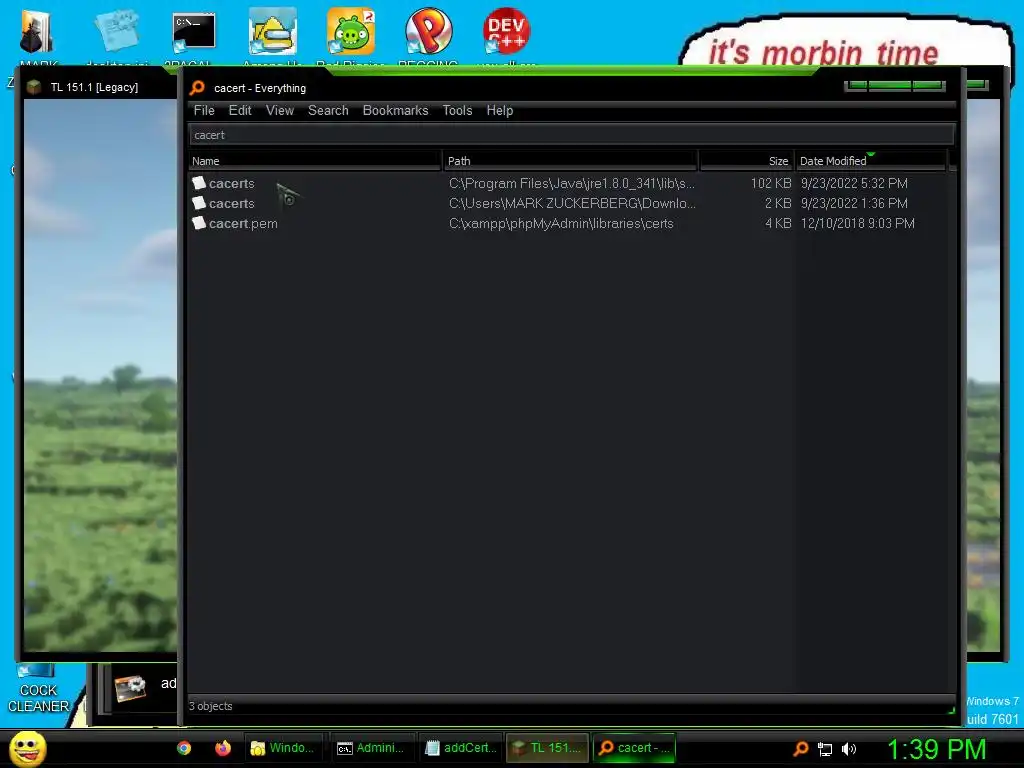The image size is (1024, 768).
Task: Open the MARK user folder desktop icon
Action: click(x=37, y=31)
